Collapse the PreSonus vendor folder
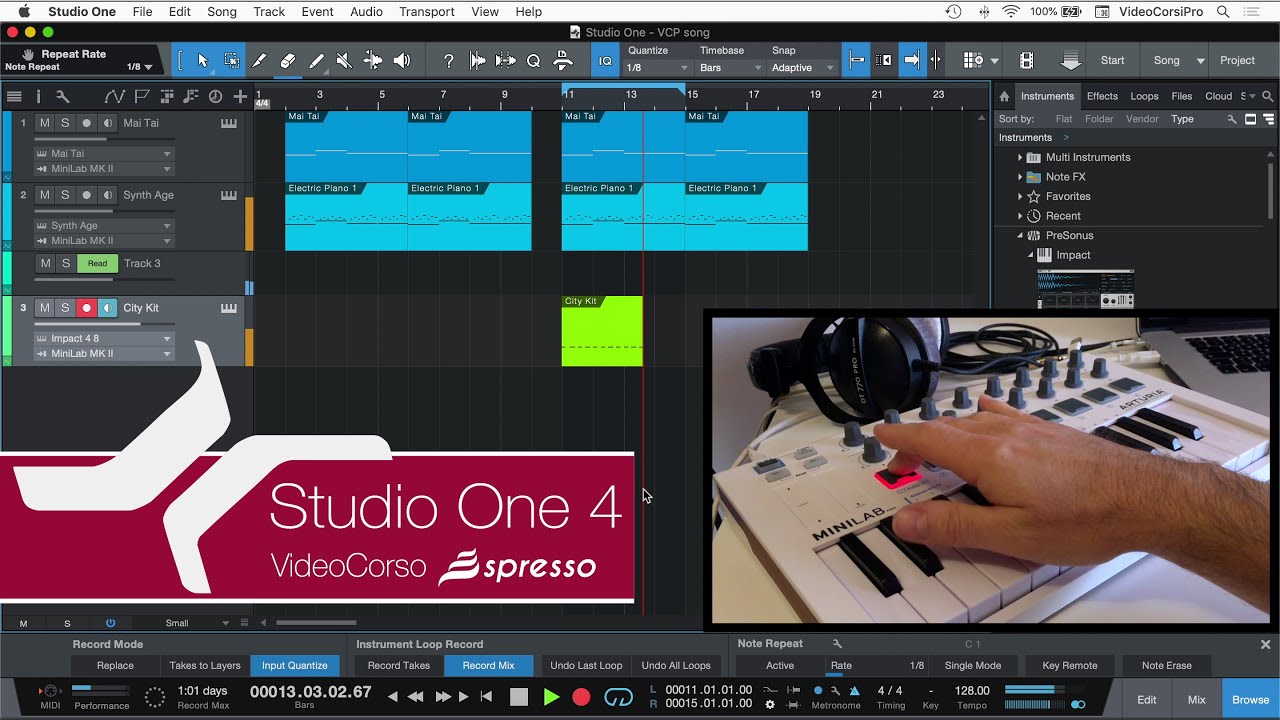 [1020, 236]
